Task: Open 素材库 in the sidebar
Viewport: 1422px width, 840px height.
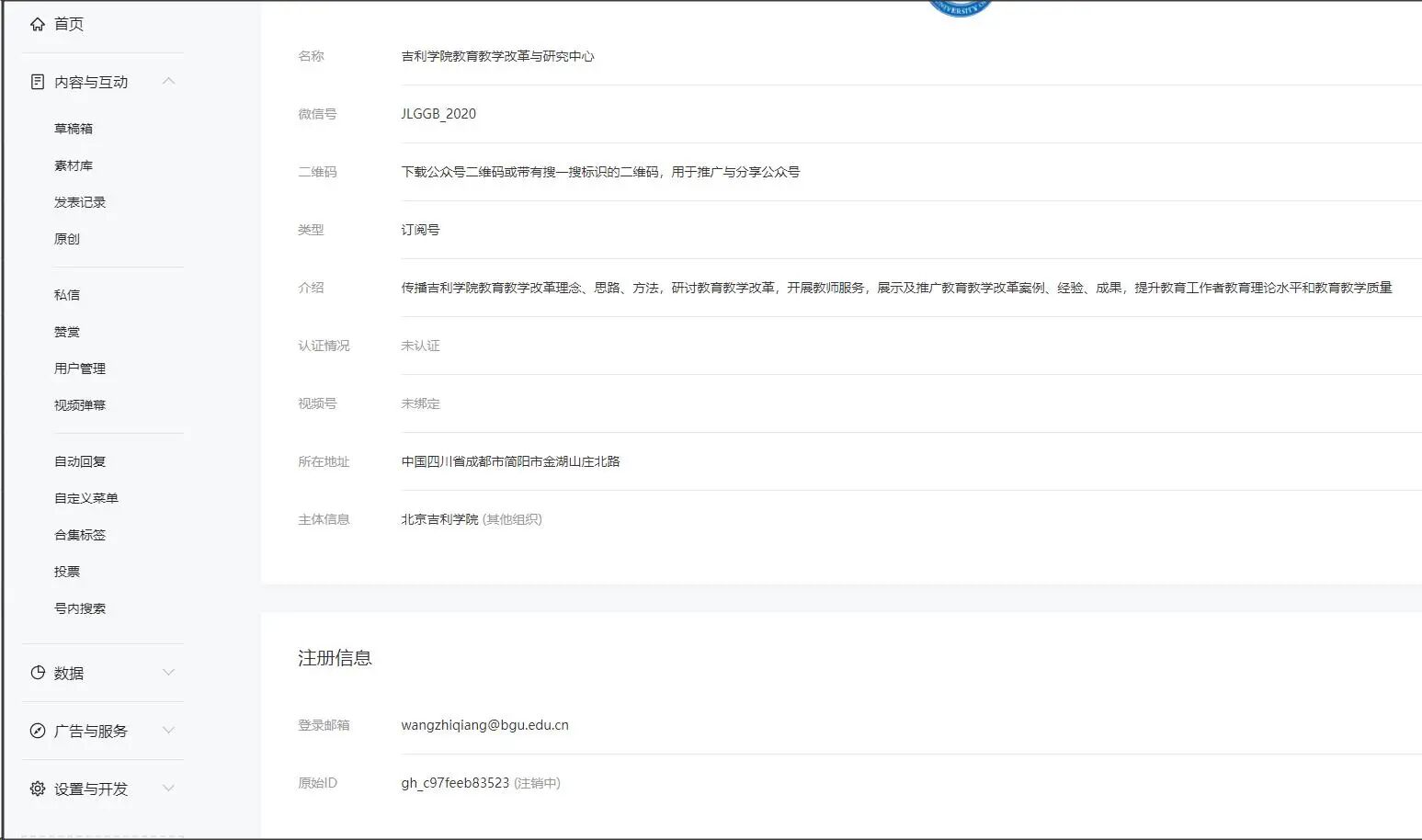Action: pos(74,165)
